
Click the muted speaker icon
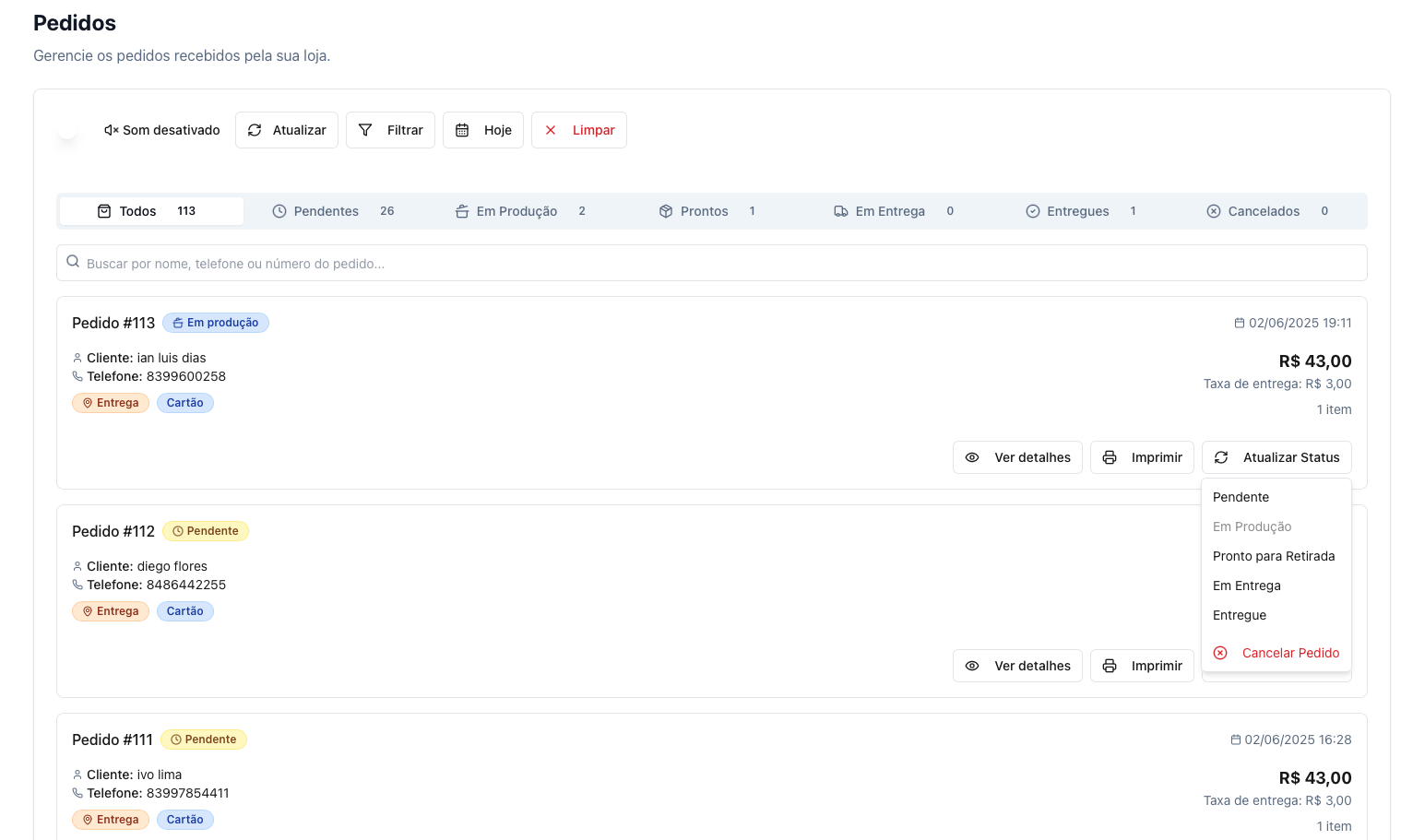pyautogui.click(x=111, y=130)
